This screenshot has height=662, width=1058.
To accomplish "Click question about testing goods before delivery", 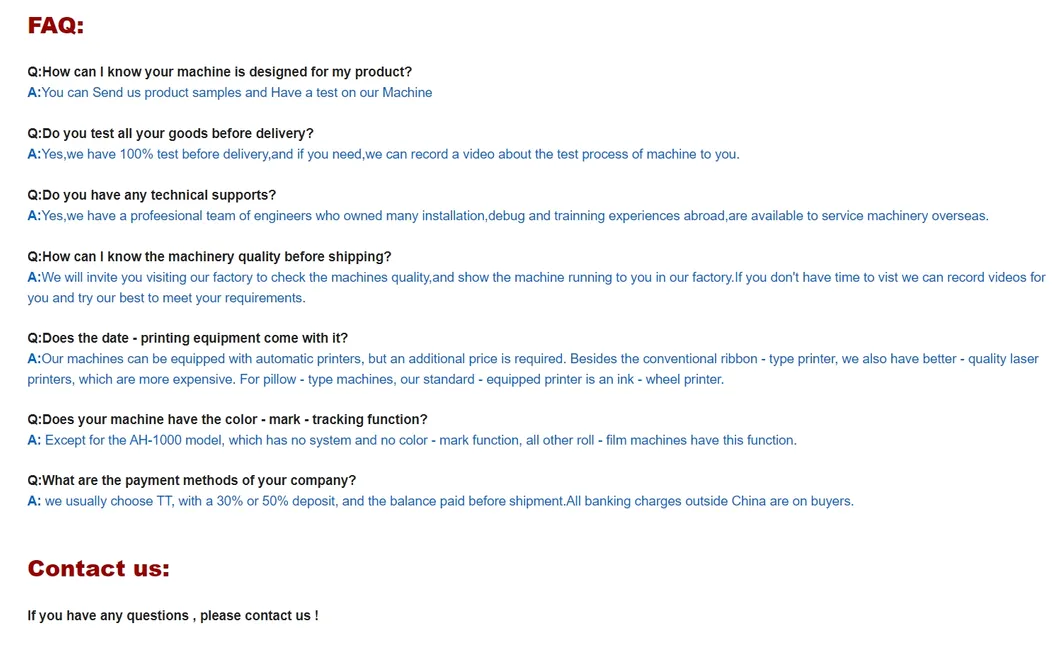I will [170, 134].
